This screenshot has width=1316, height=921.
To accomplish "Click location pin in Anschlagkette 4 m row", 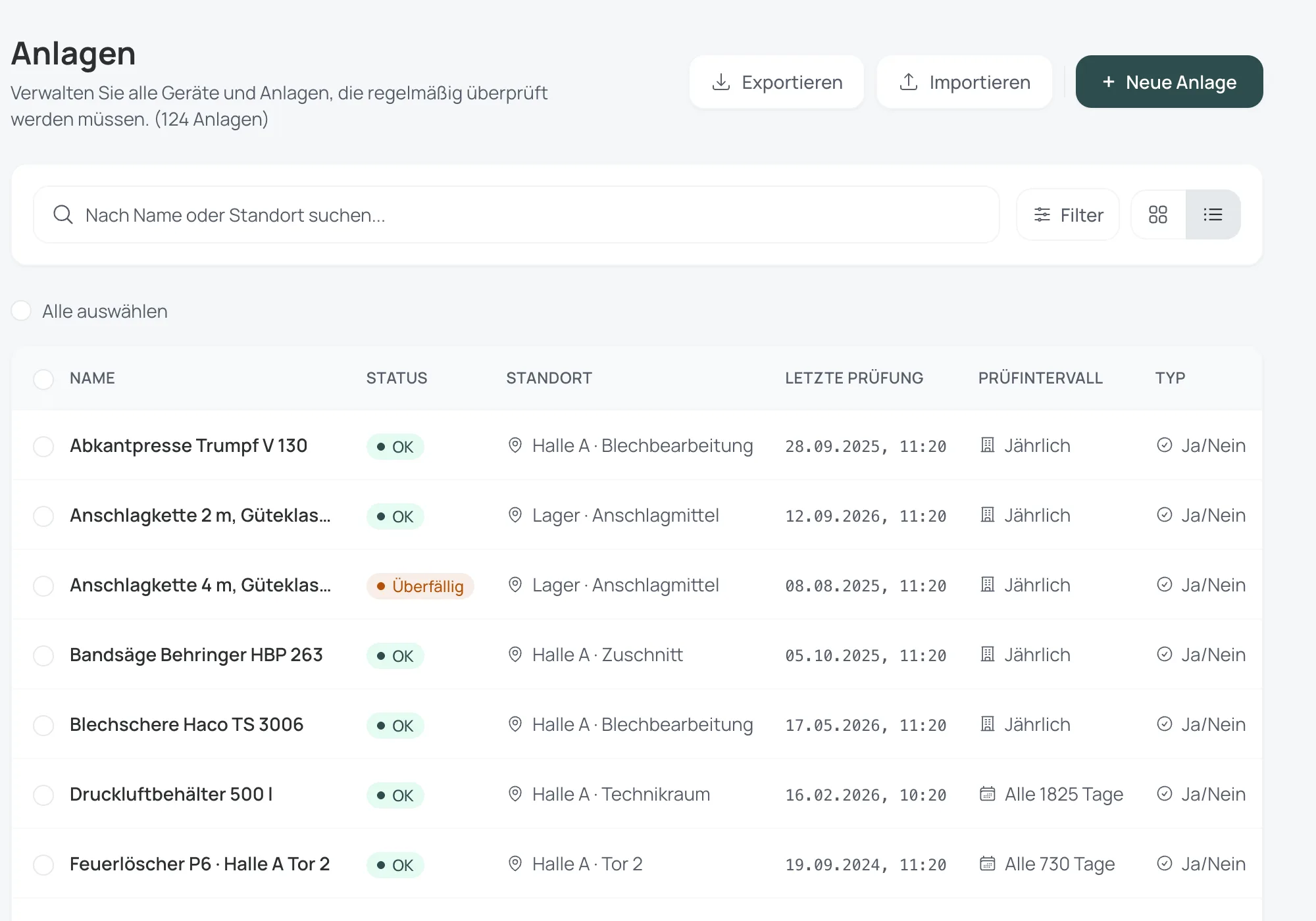I will point(515,585).
